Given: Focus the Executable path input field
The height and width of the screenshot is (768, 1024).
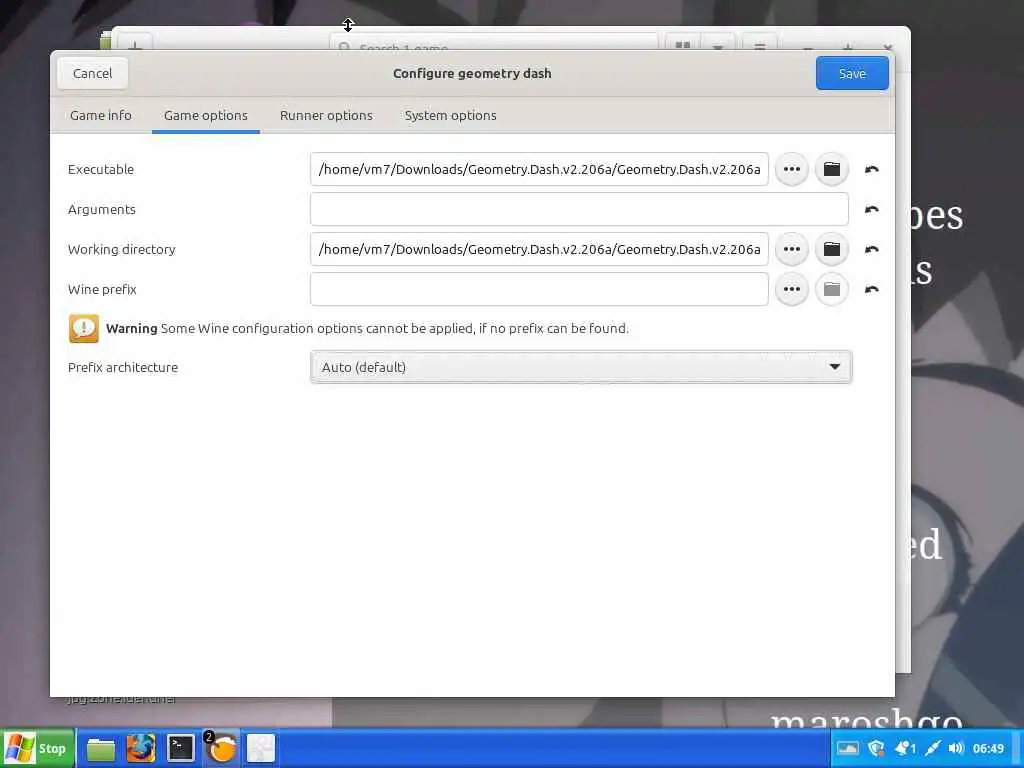Looking at the screenshot, I should click(x=539, y=169).
